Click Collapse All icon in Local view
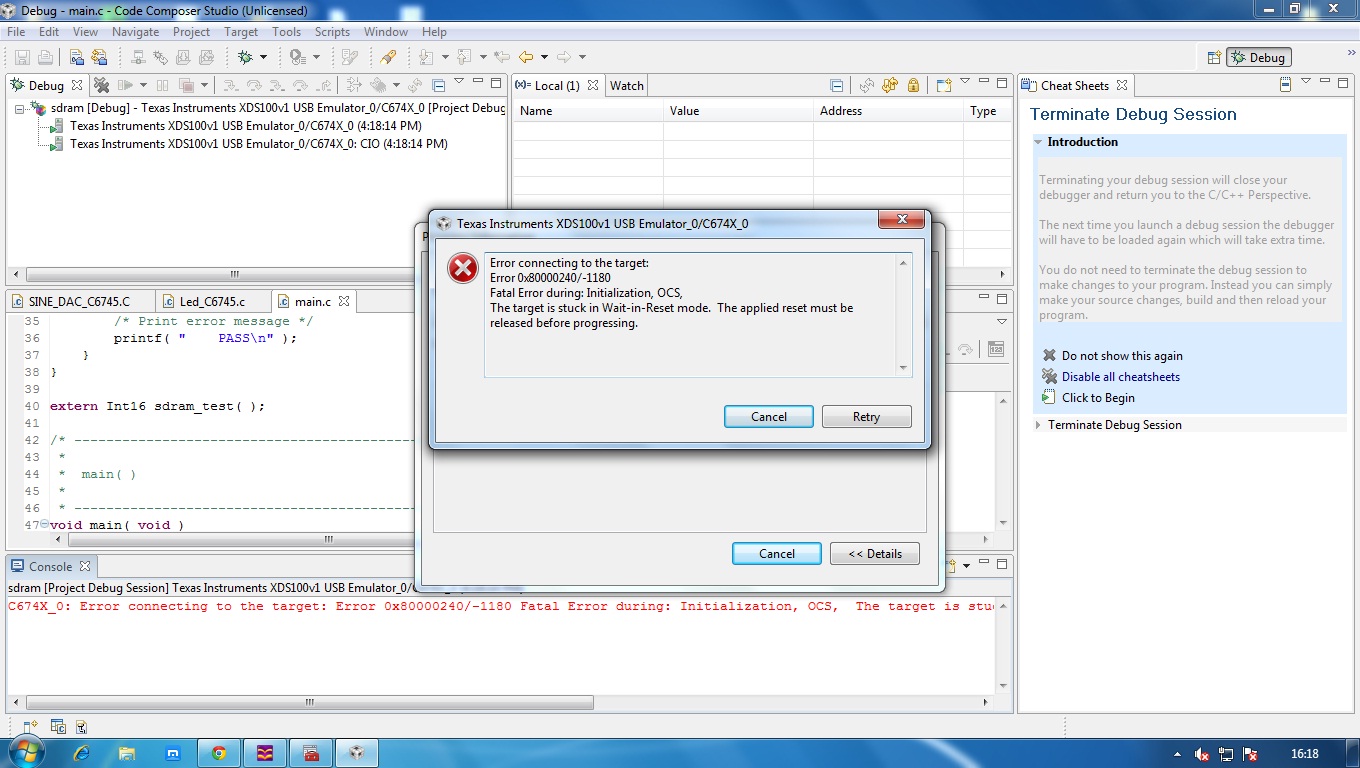 pyautogui.click(x=837, y=86)
